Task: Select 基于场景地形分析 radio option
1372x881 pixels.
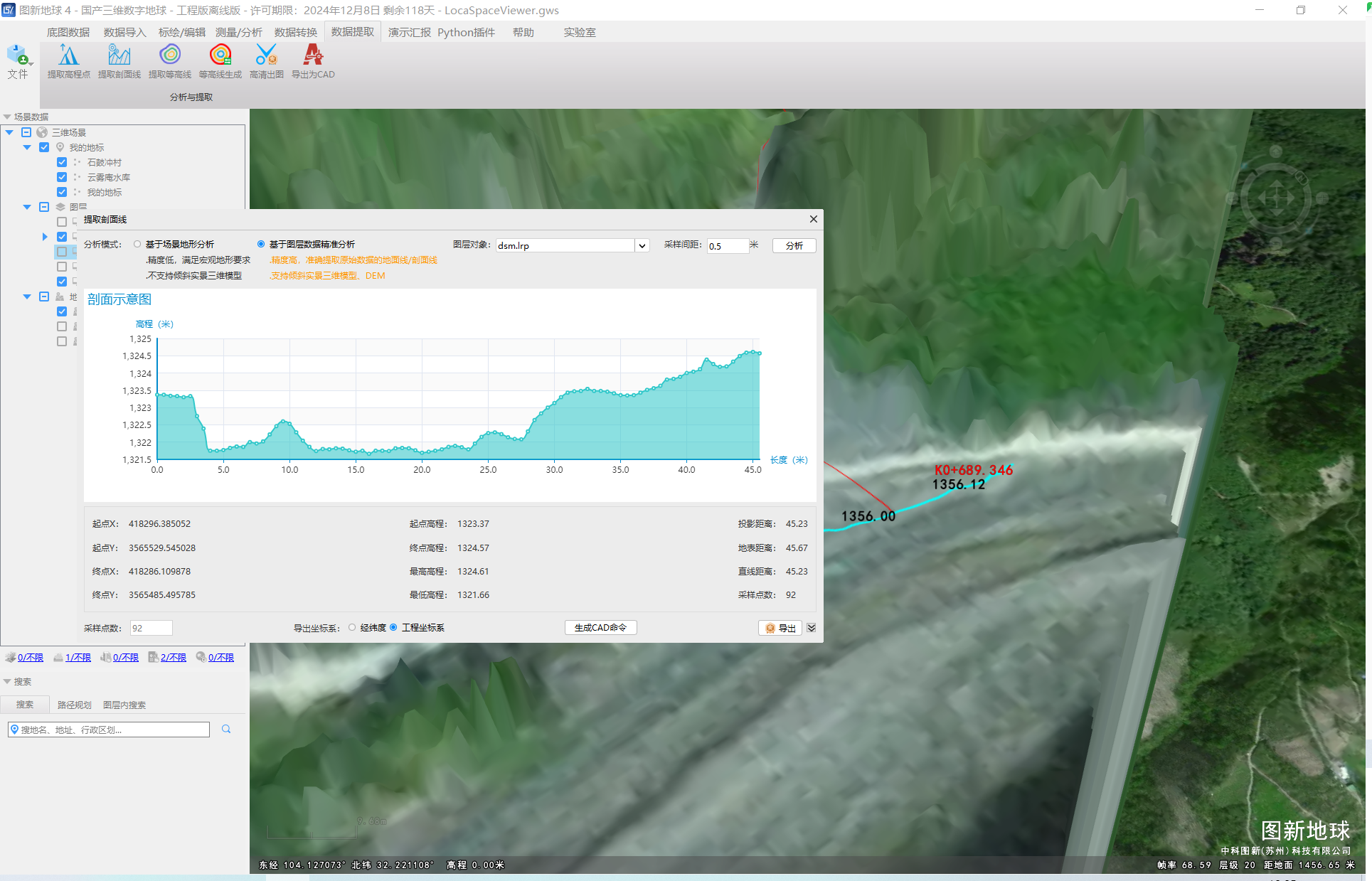Action: (137, 245)
